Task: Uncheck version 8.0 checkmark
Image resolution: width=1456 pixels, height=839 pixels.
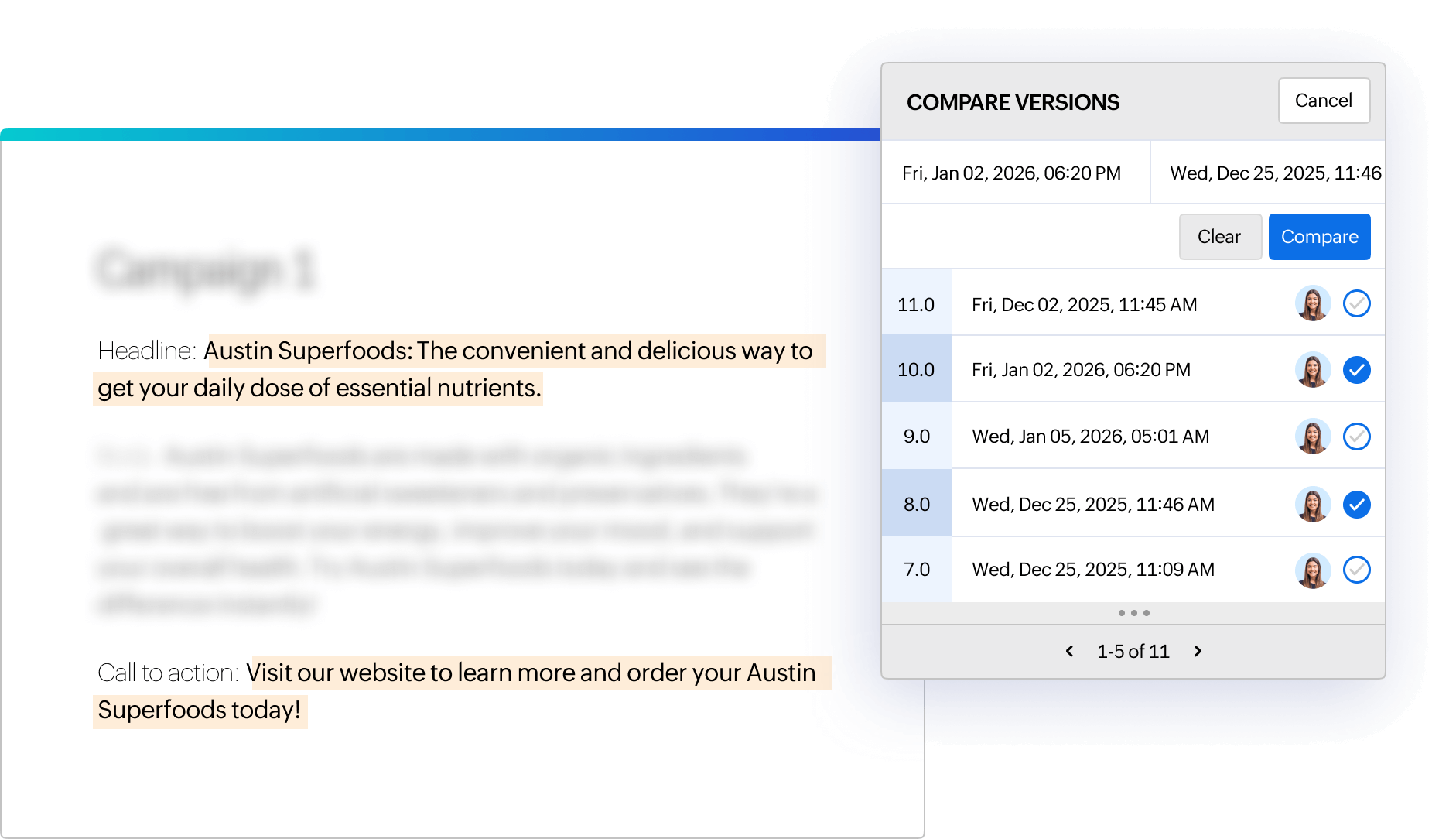Action: [1356, 505]
